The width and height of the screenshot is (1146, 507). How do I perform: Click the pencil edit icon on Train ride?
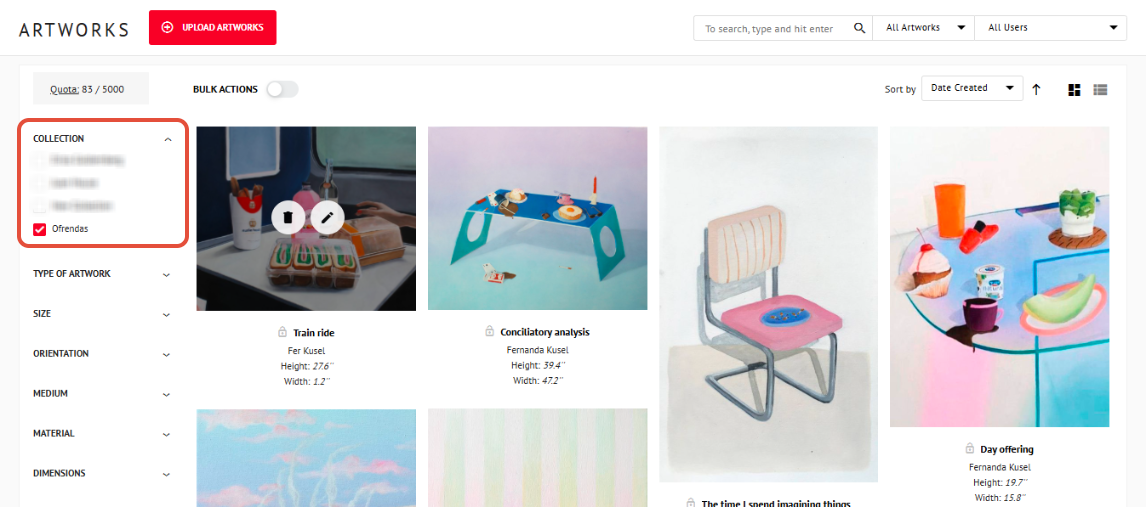(327, 217)
